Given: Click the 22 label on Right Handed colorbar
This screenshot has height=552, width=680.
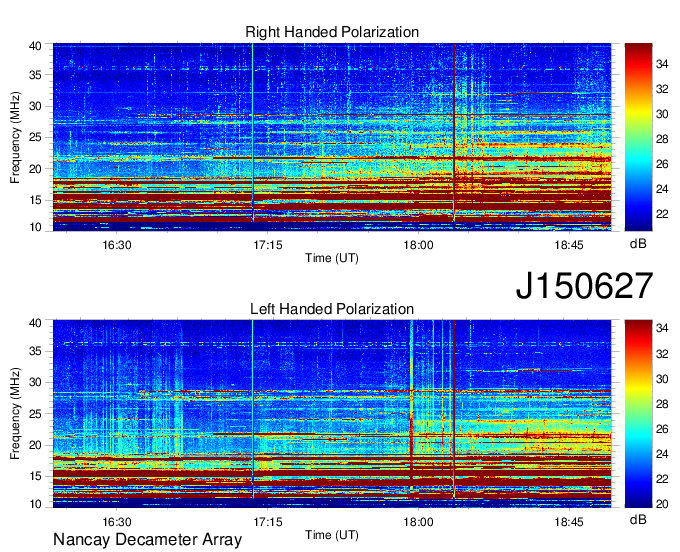Looking at the screenshot, I should pyautogui.click(x=662, y=214).
